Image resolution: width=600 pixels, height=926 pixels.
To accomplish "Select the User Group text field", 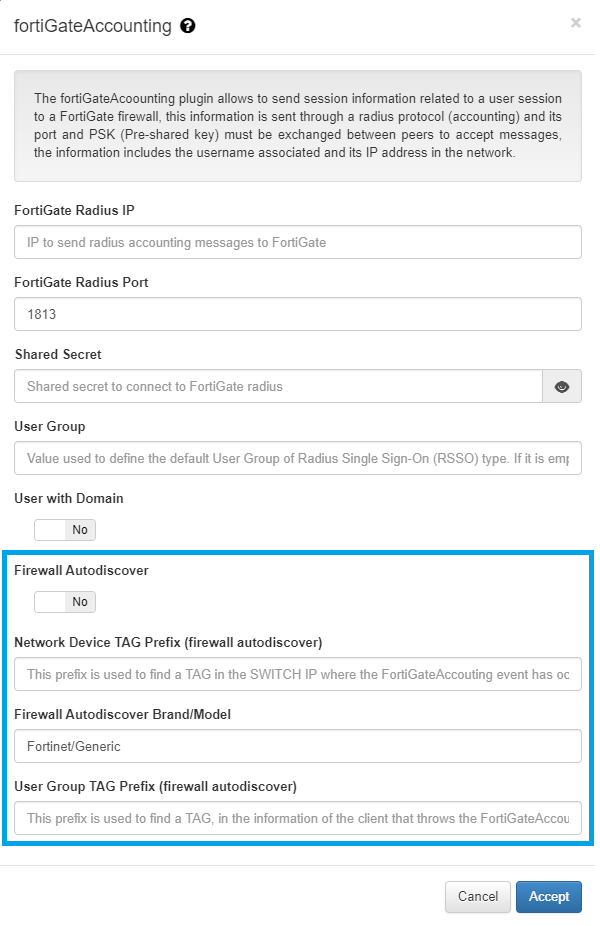I will click(x=298, y=458).
